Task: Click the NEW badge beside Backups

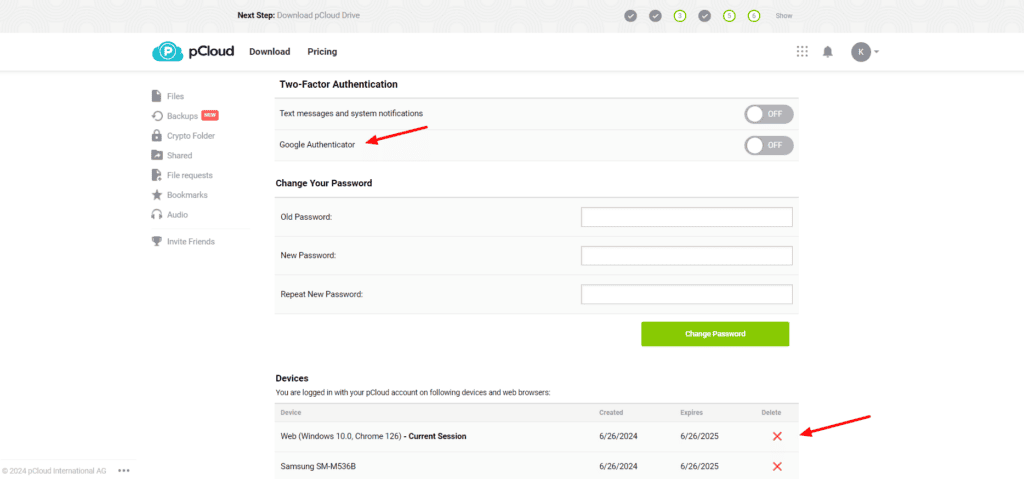Action: 210,115
